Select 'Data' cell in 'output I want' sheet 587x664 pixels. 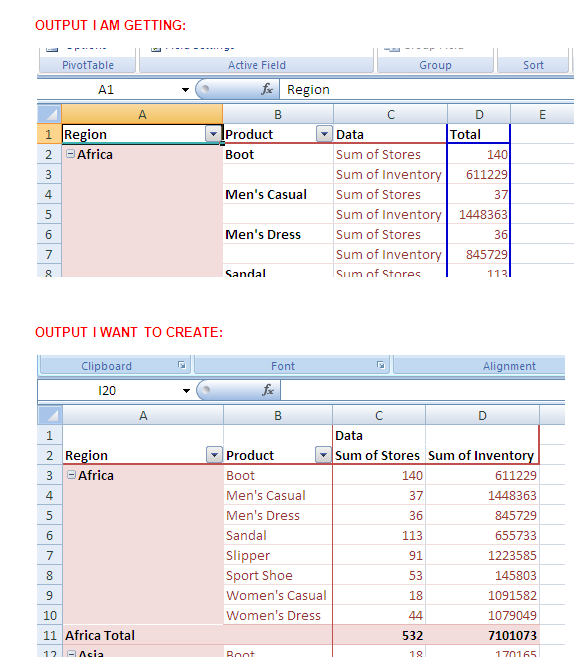(x=379, y=435)
